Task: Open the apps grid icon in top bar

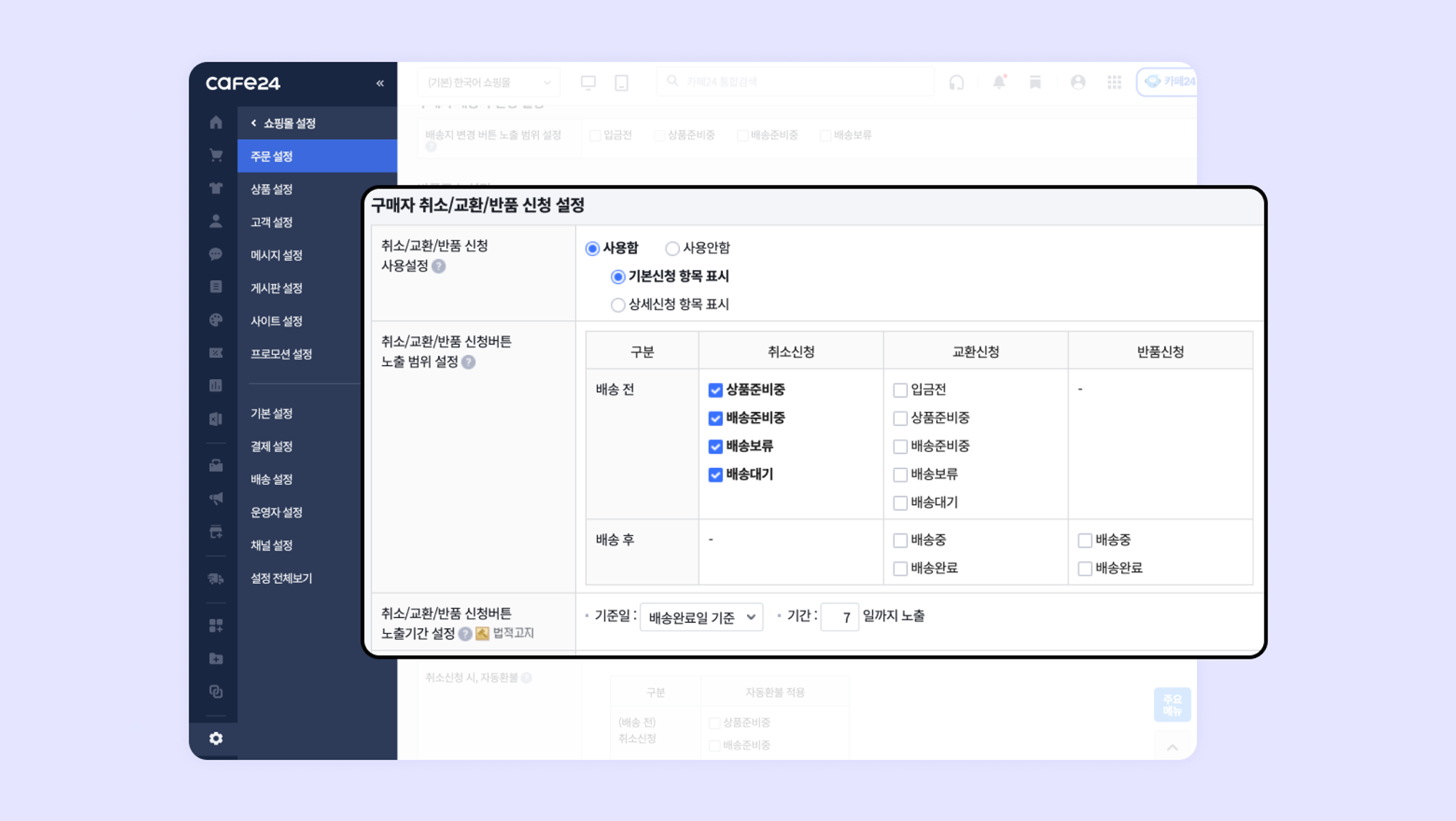Action: [x=1114, y=82]
